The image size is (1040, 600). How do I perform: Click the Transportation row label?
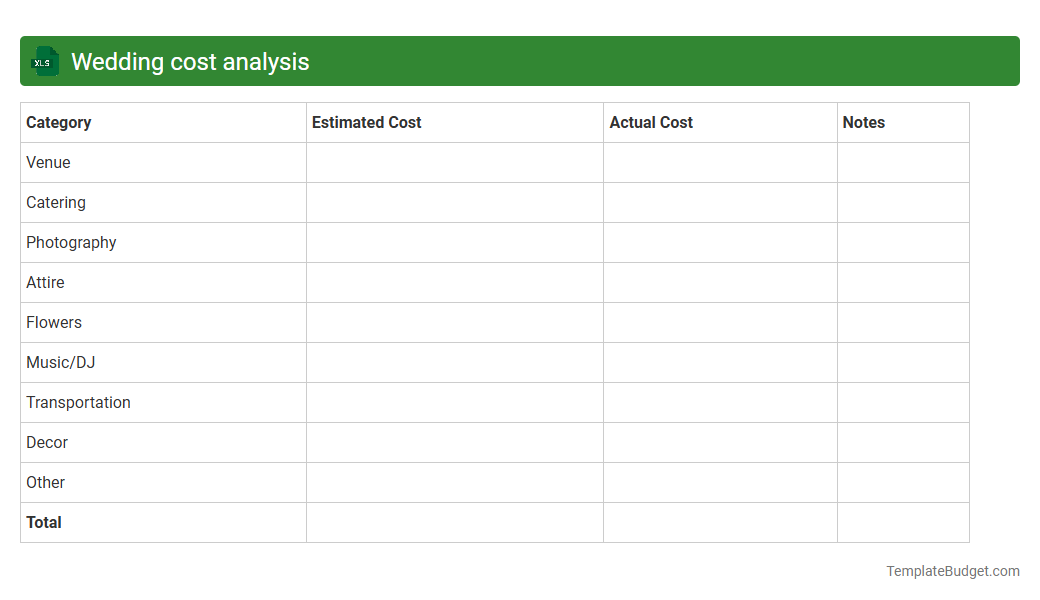78,402
